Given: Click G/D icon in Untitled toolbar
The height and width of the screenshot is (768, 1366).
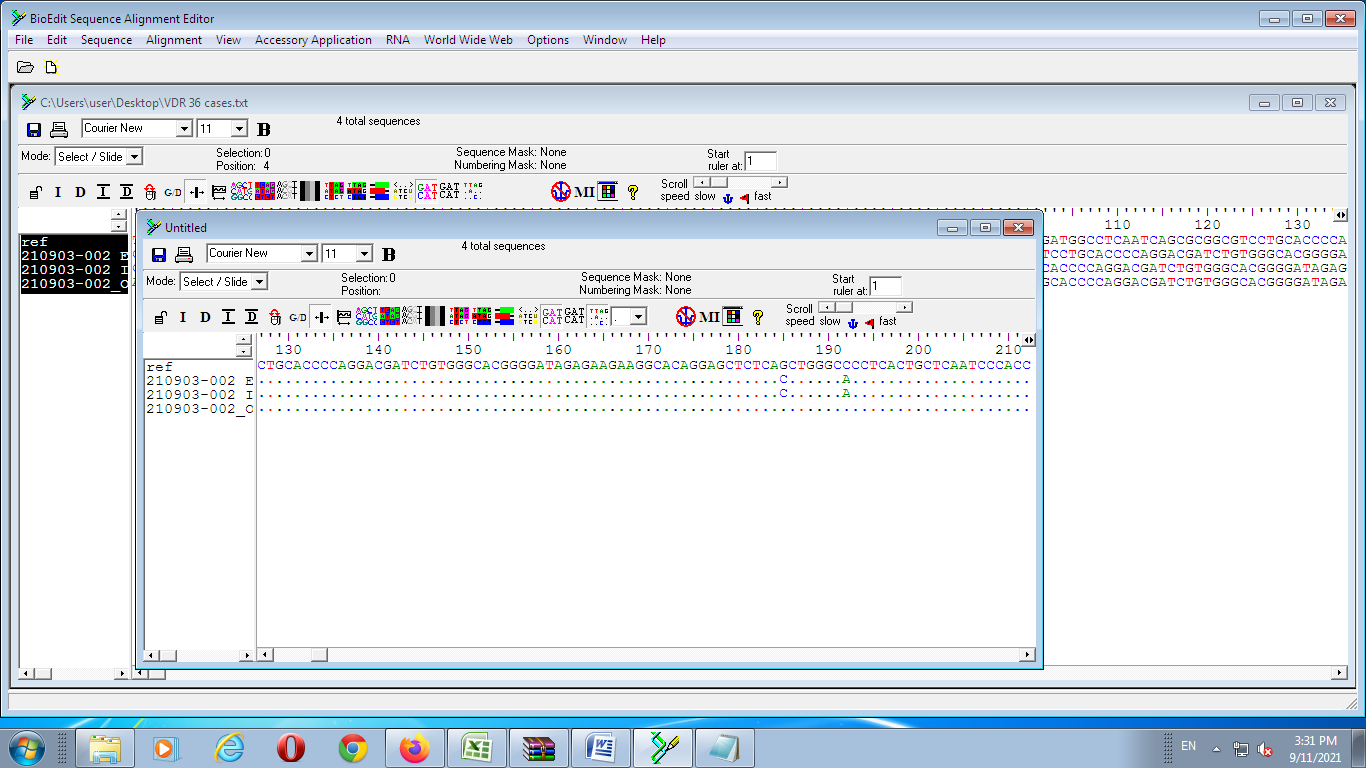Looking at the screenshot, I should pyautogui.click(x=298, y=317).
